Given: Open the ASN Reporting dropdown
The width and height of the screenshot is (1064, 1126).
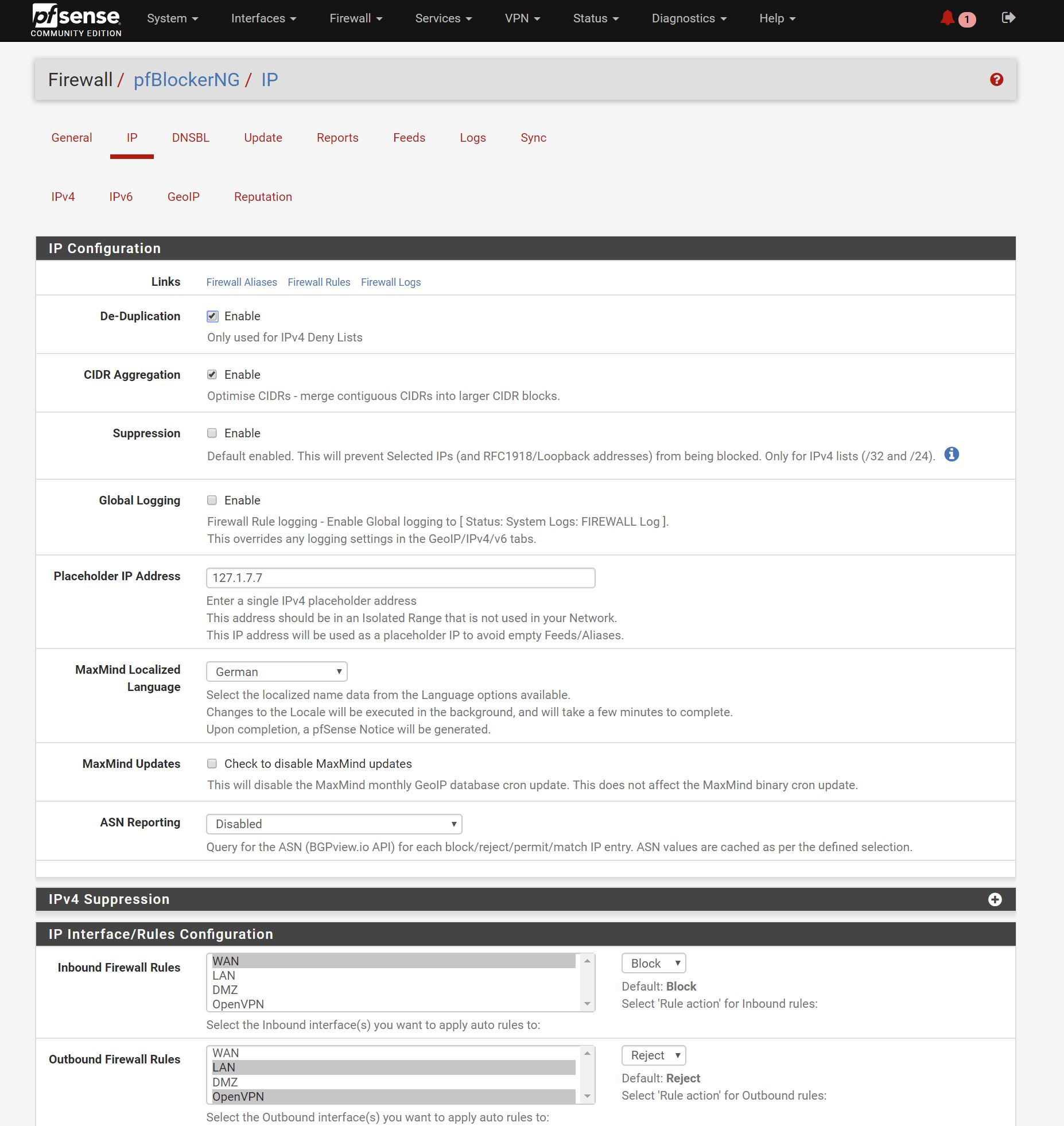Looking at the screenshot, I should click(334, 824).
